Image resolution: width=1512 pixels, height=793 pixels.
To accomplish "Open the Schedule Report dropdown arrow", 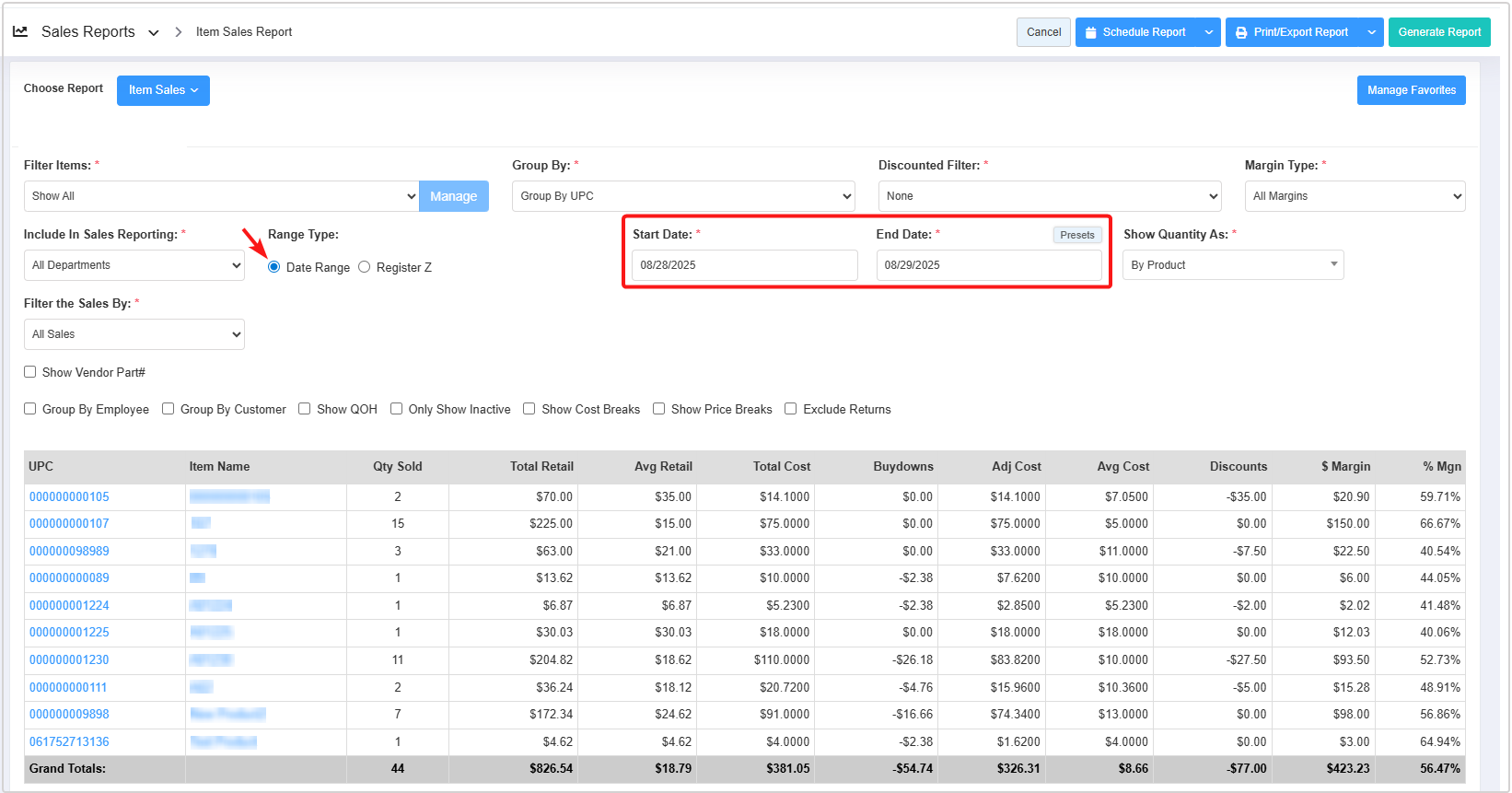I will tap(1209, 32).
